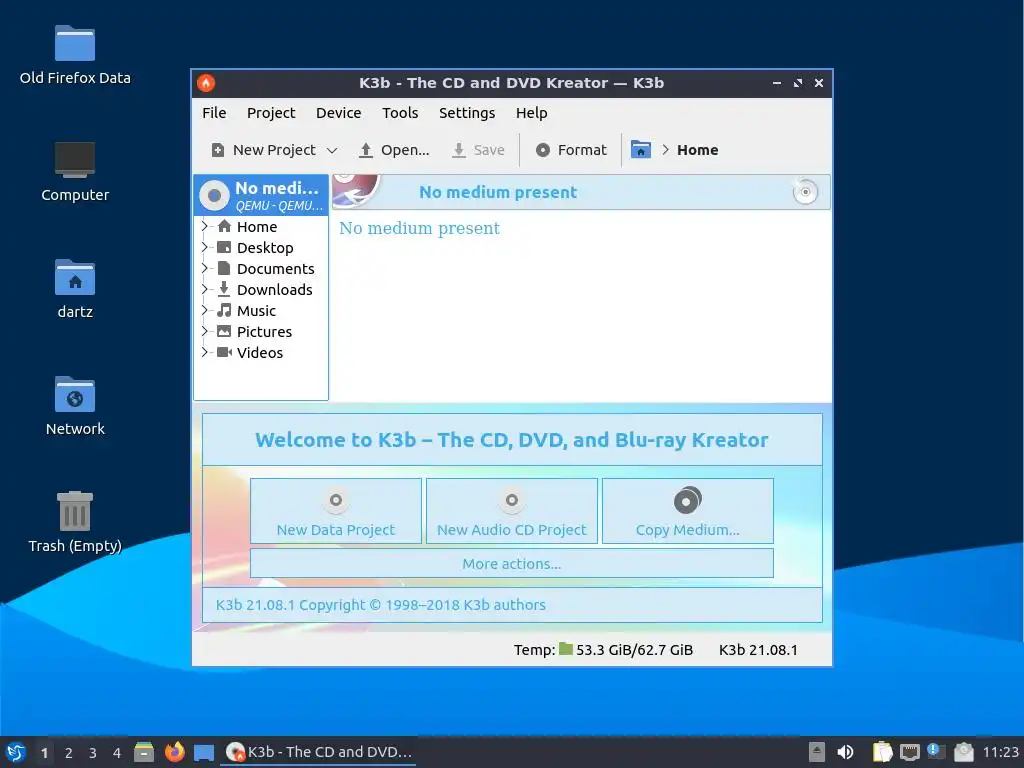Open the Old Firefox Data desktop folder

(x=75, y=55)
